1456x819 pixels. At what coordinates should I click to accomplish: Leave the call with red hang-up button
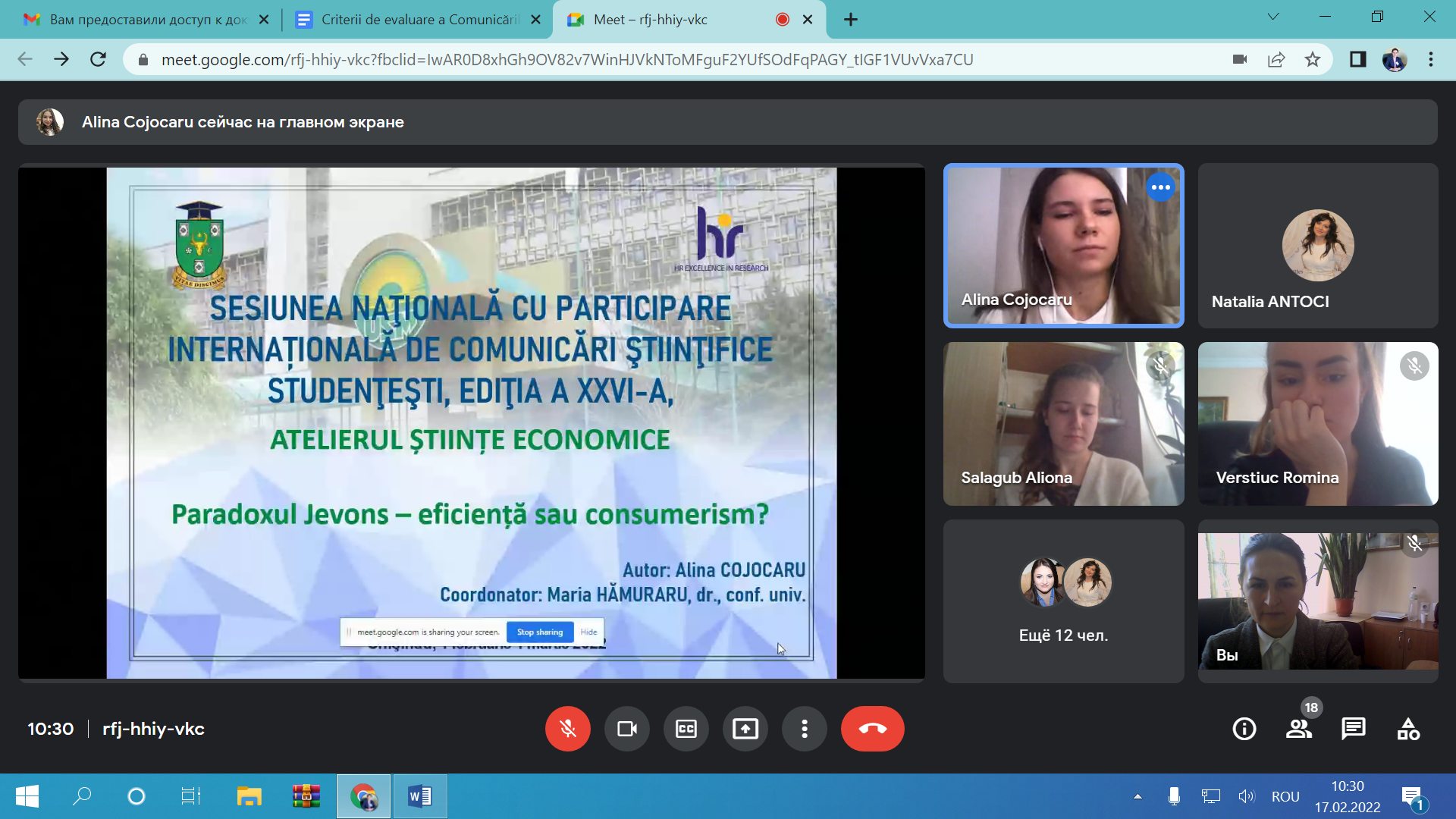[x=872, y=729]
